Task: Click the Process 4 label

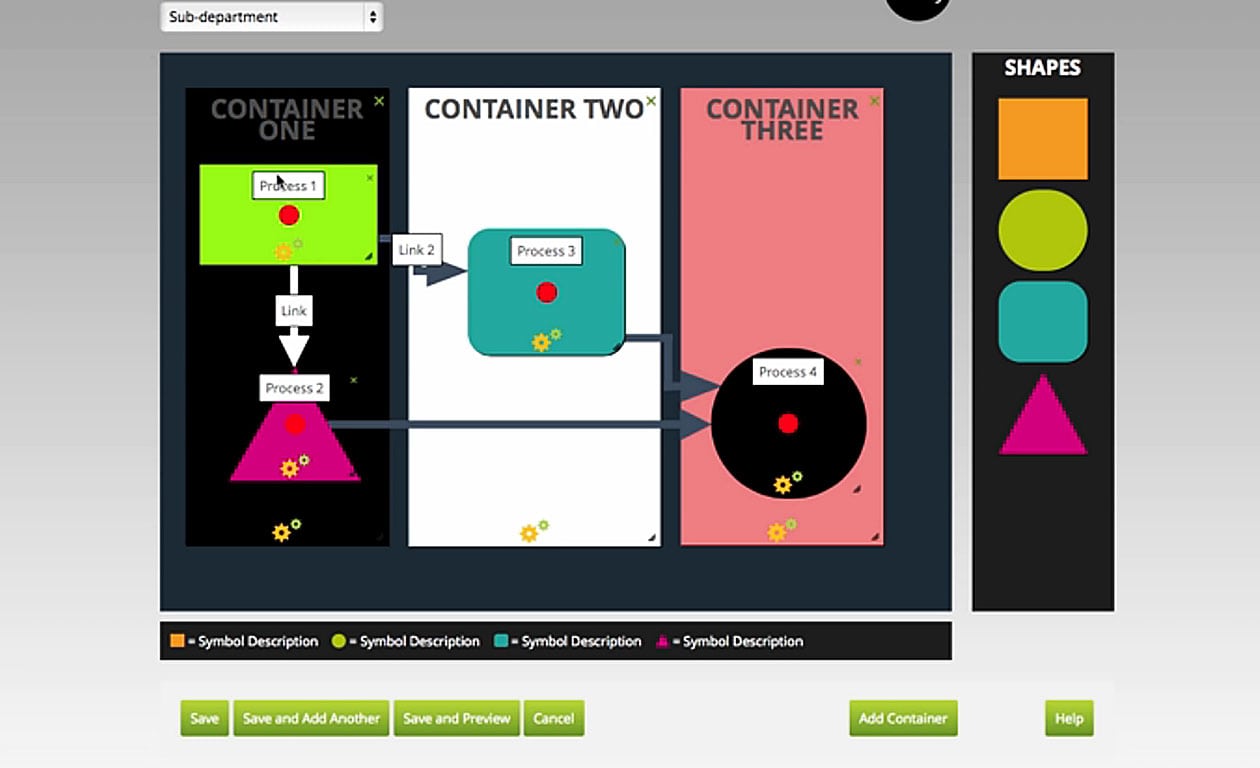Action: [788, 372]
